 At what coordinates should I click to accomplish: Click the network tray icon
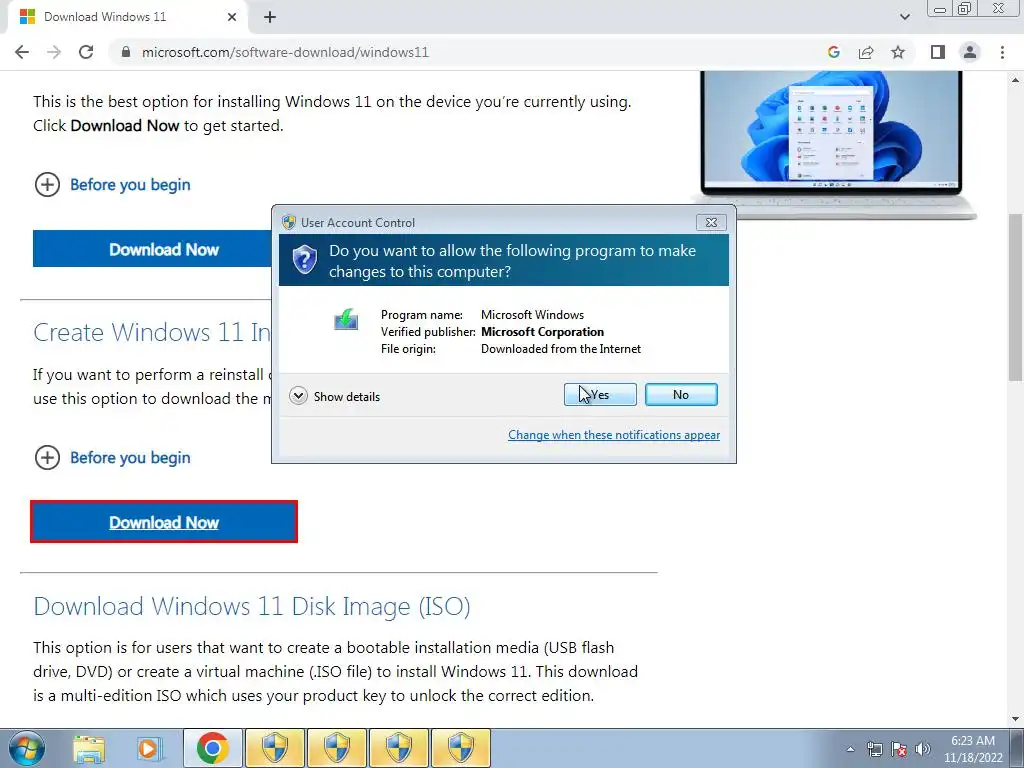coord(874,749)
